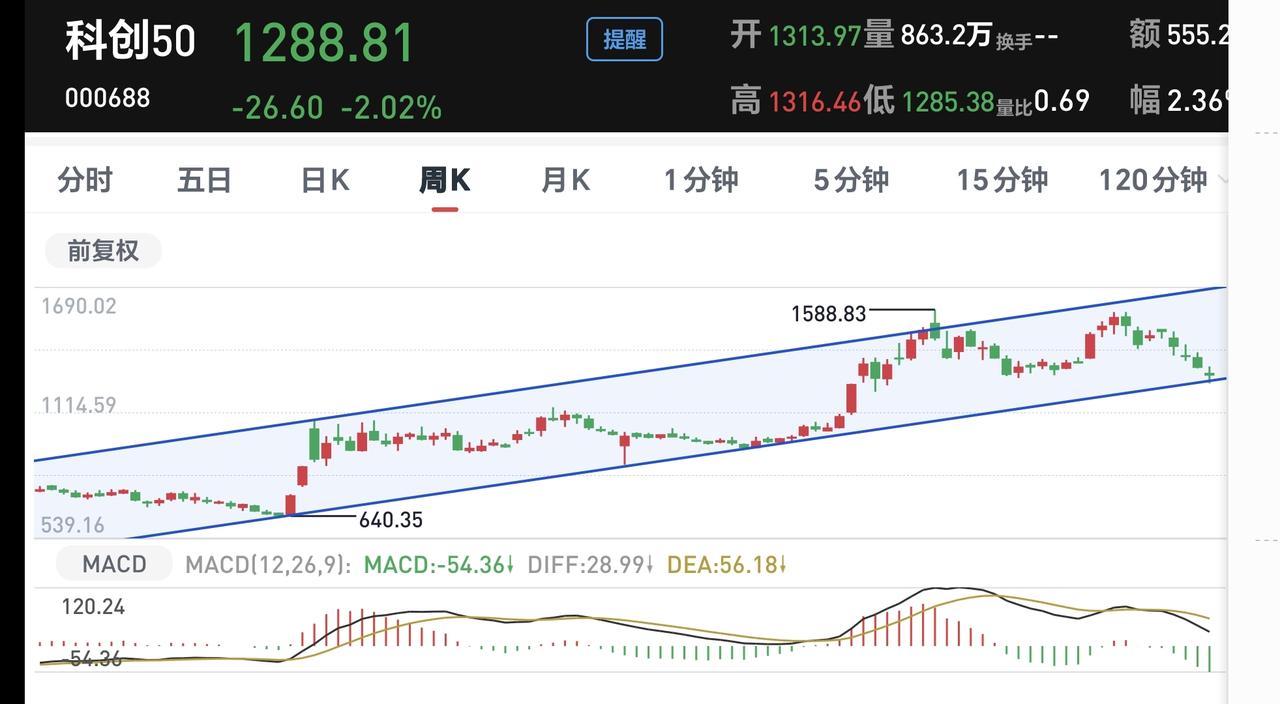Click the current price 1288.81
This screenshot has width=1280, height=704.
click(324, 43)
